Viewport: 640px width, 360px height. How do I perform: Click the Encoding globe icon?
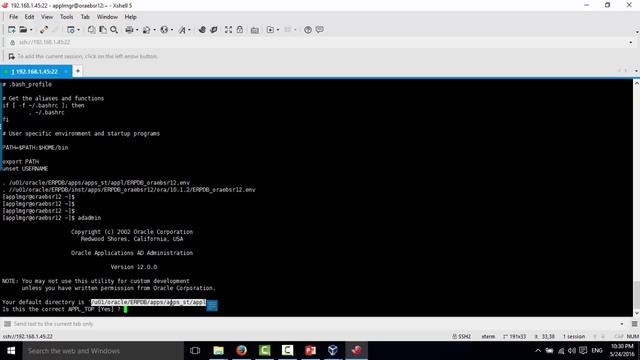click(164, 30)
